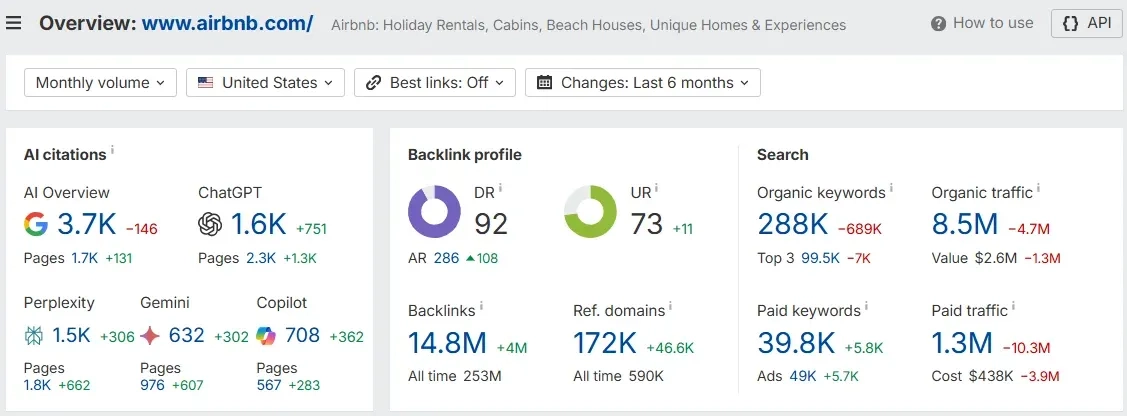The width and height of the screenshot is (1127, 416).
Task: Click AI Overview Pages 1.7K value
Action: pos(85,258)
